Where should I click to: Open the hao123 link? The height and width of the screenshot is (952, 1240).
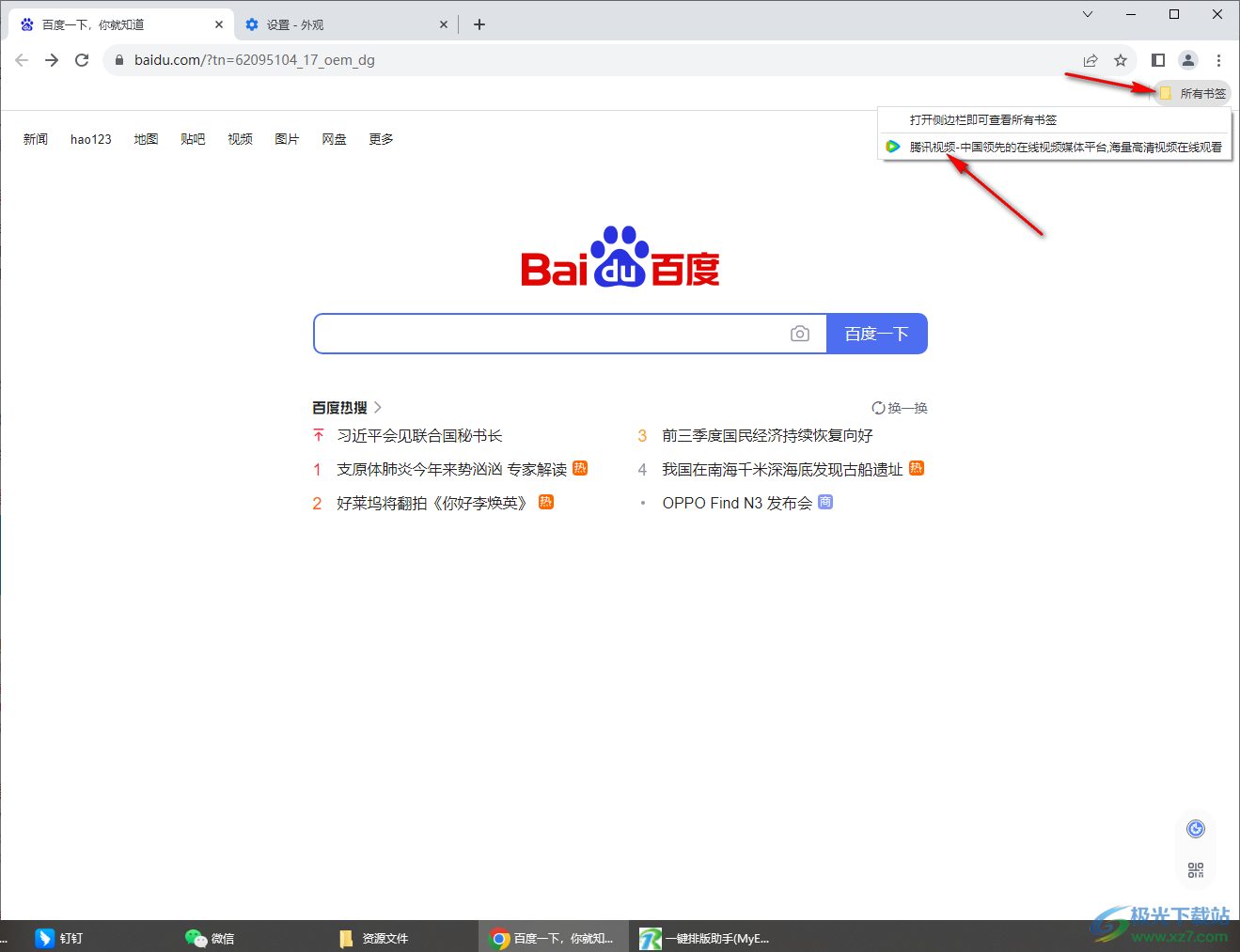pyautogui.click(x=91, y=139)
